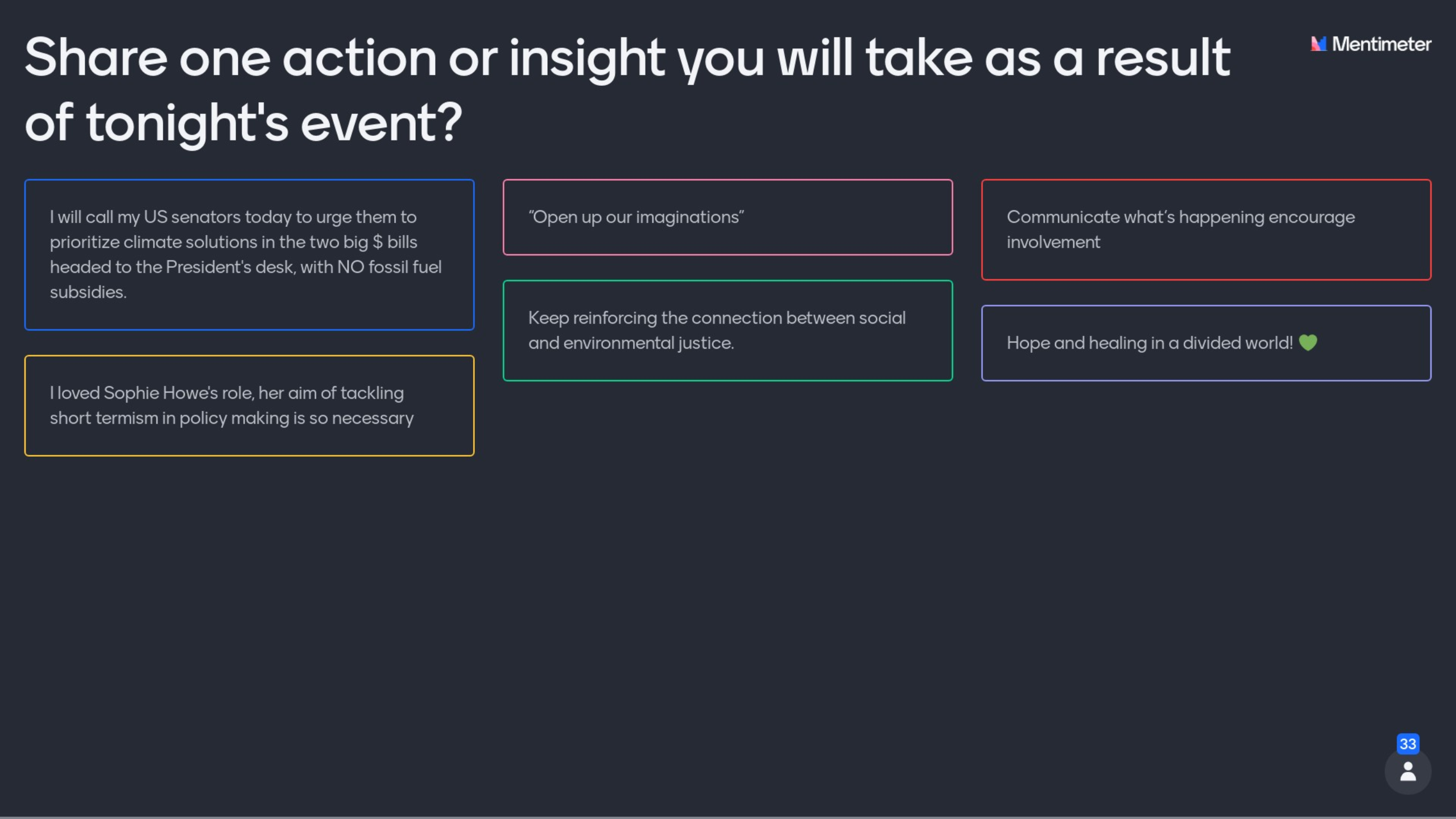Viewport: 1456px width, 819px height.
Task: Click the word "subsidies." in blue card
Action: [88, 292]
